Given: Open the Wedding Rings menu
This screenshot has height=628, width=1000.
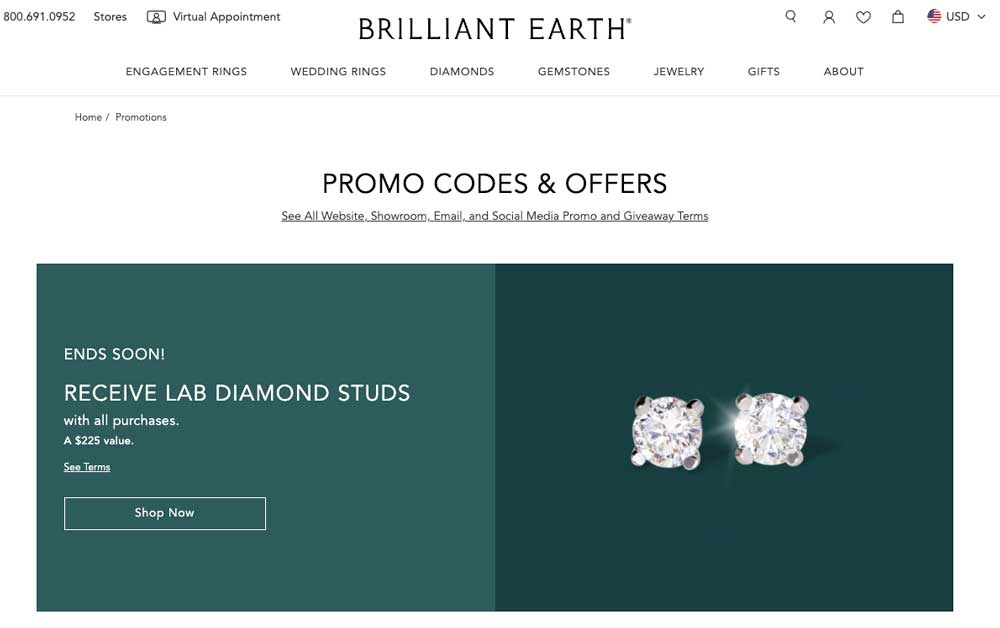Looking at the screenshot, I should [x=338, y=72].
